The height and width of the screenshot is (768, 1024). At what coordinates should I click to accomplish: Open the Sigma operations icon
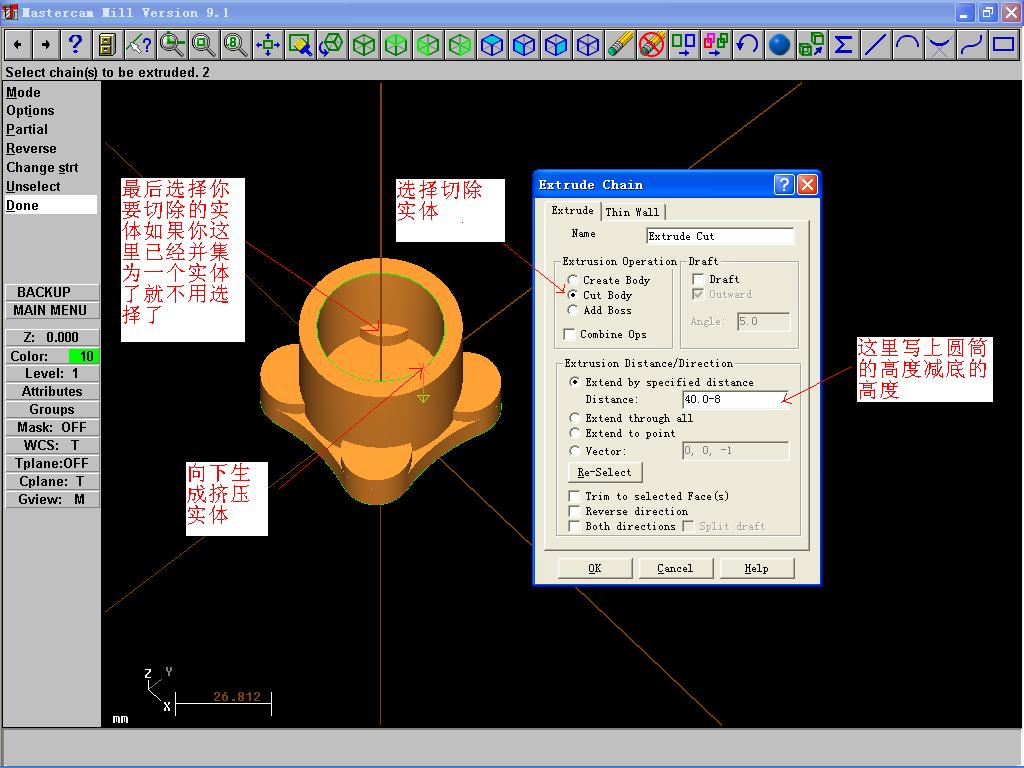(x=844, y=45)
